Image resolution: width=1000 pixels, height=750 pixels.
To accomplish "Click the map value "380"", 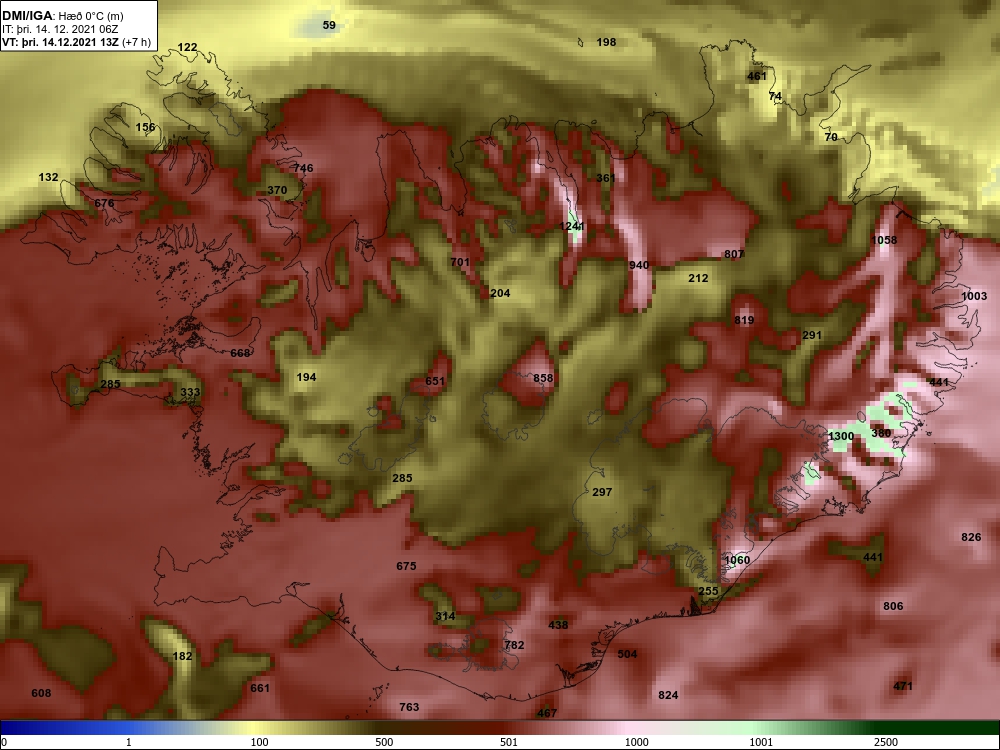I will pos(881,434).
